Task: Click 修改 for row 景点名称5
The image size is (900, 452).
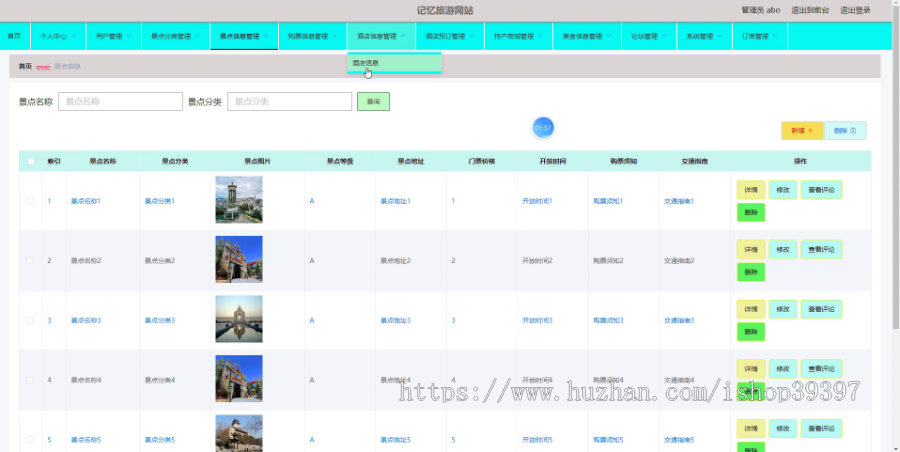Action: coord(783,428)
